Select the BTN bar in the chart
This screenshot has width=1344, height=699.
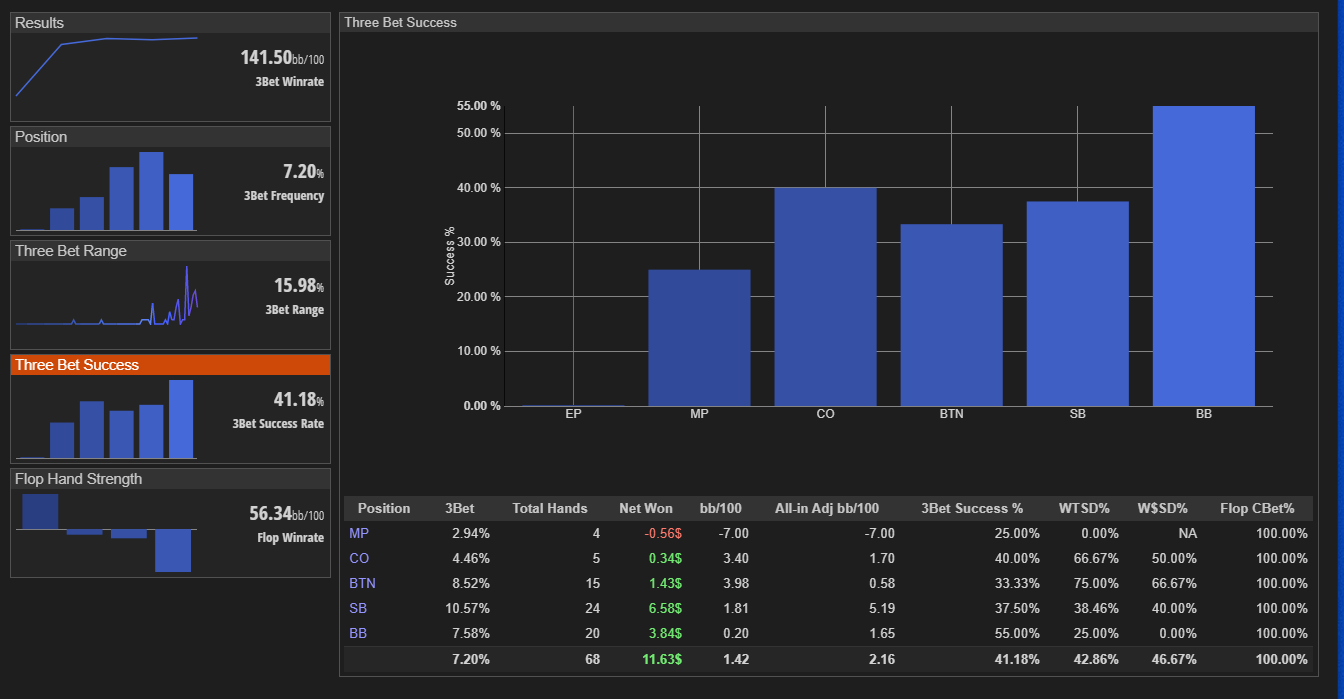click(951, 315)
